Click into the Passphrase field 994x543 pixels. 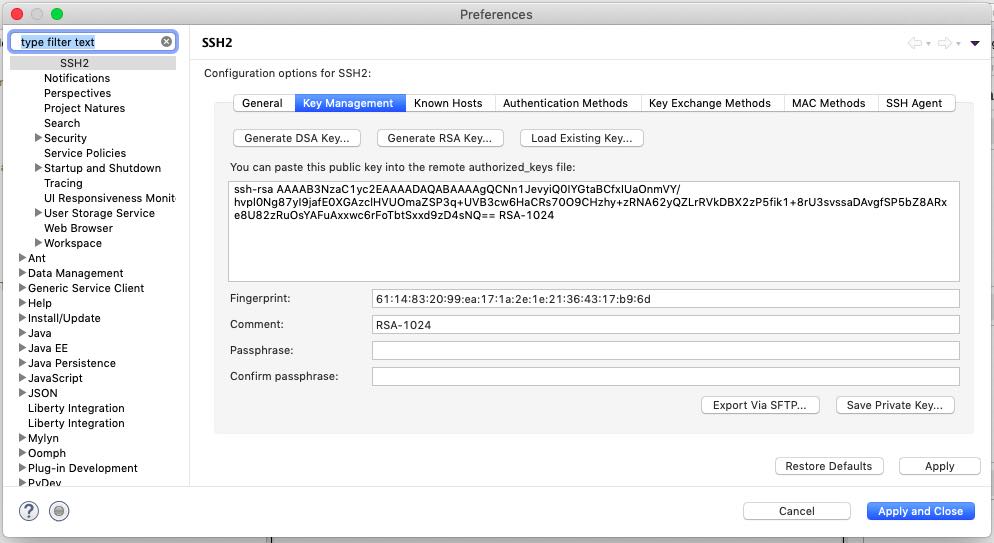tap(665, 351)
